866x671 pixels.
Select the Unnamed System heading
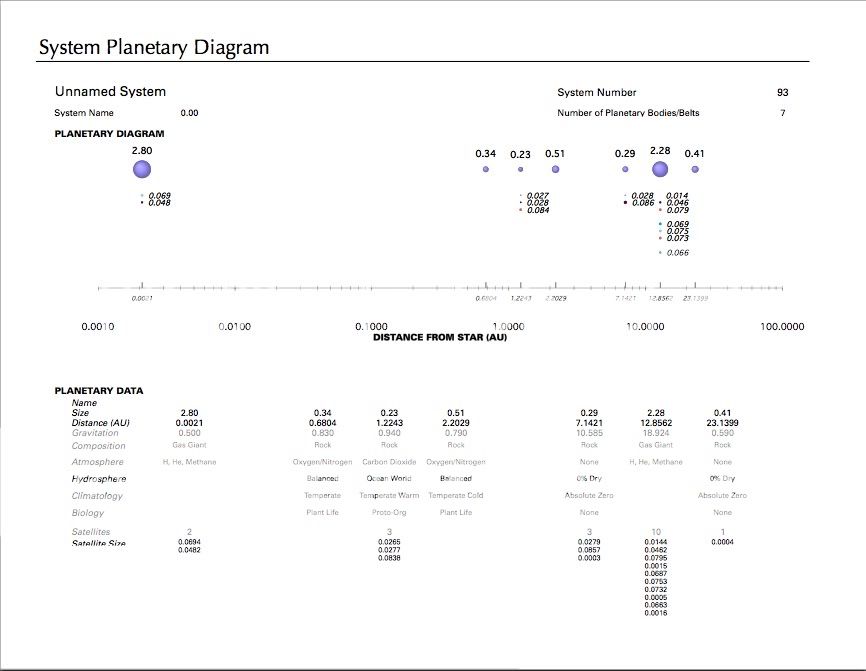(x=110, y=91)
